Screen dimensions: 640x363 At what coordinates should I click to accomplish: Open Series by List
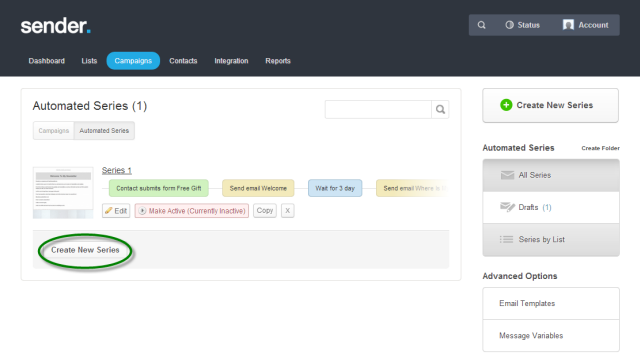(x=551, y=240)
